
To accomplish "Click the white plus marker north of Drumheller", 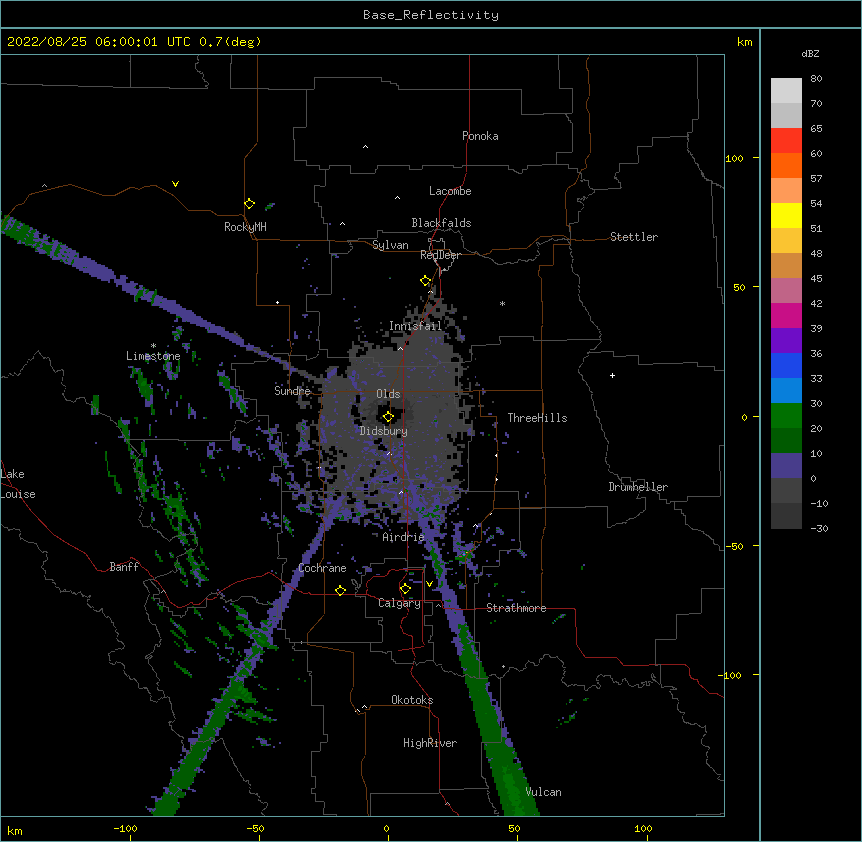I will tap(612, 375).
